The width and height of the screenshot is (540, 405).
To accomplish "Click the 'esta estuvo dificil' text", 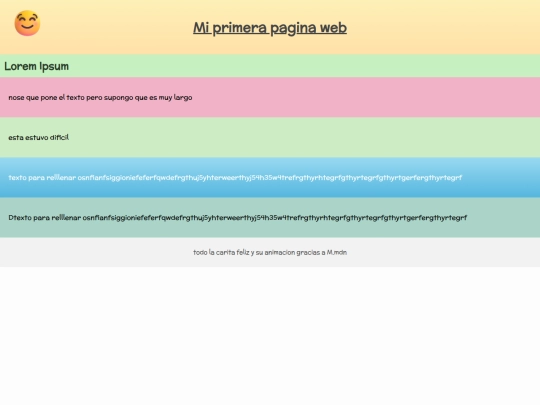I will [x=39, y=137].
